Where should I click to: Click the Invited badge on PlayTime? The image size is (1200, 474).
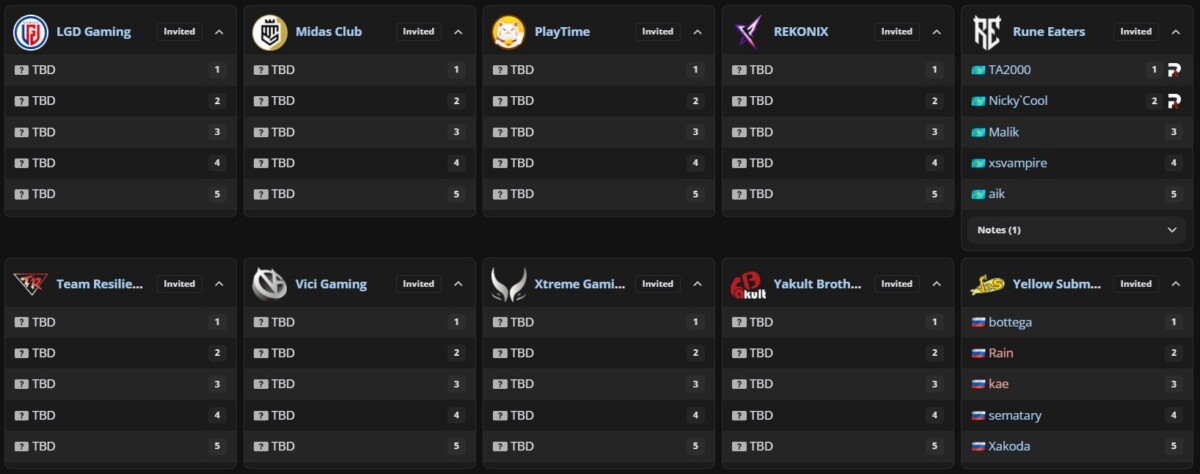[x=658, y=32]
